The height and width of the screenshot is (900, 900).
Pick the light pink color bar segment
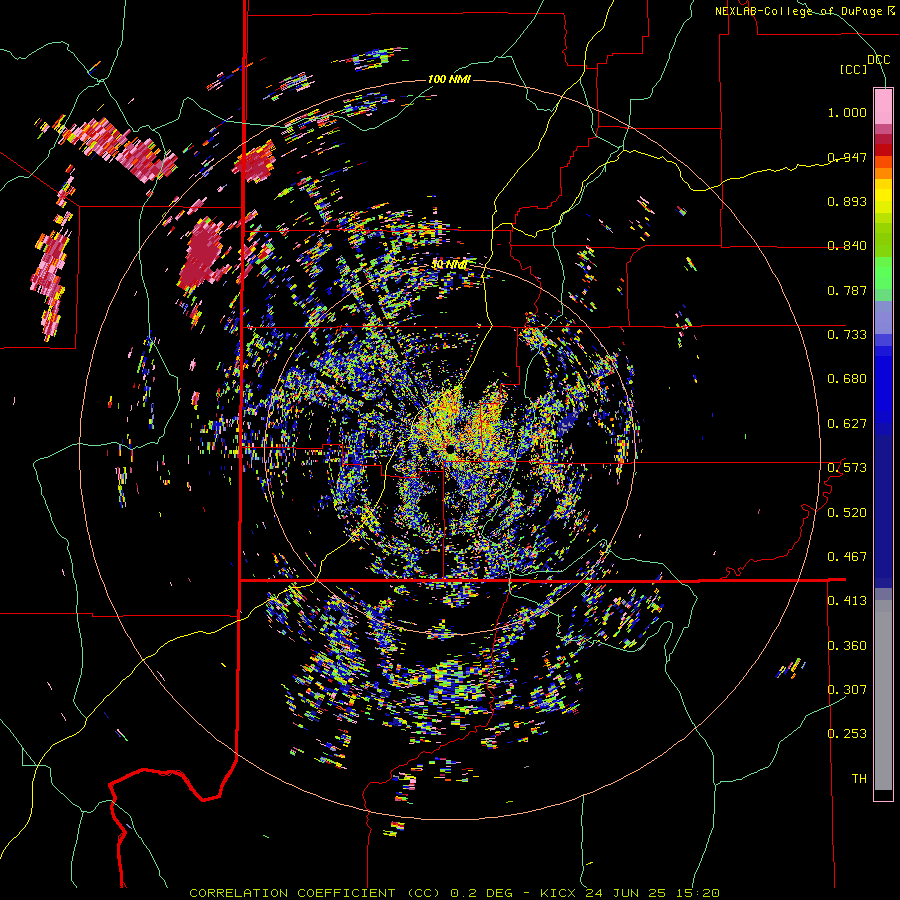tap(883, 106)
